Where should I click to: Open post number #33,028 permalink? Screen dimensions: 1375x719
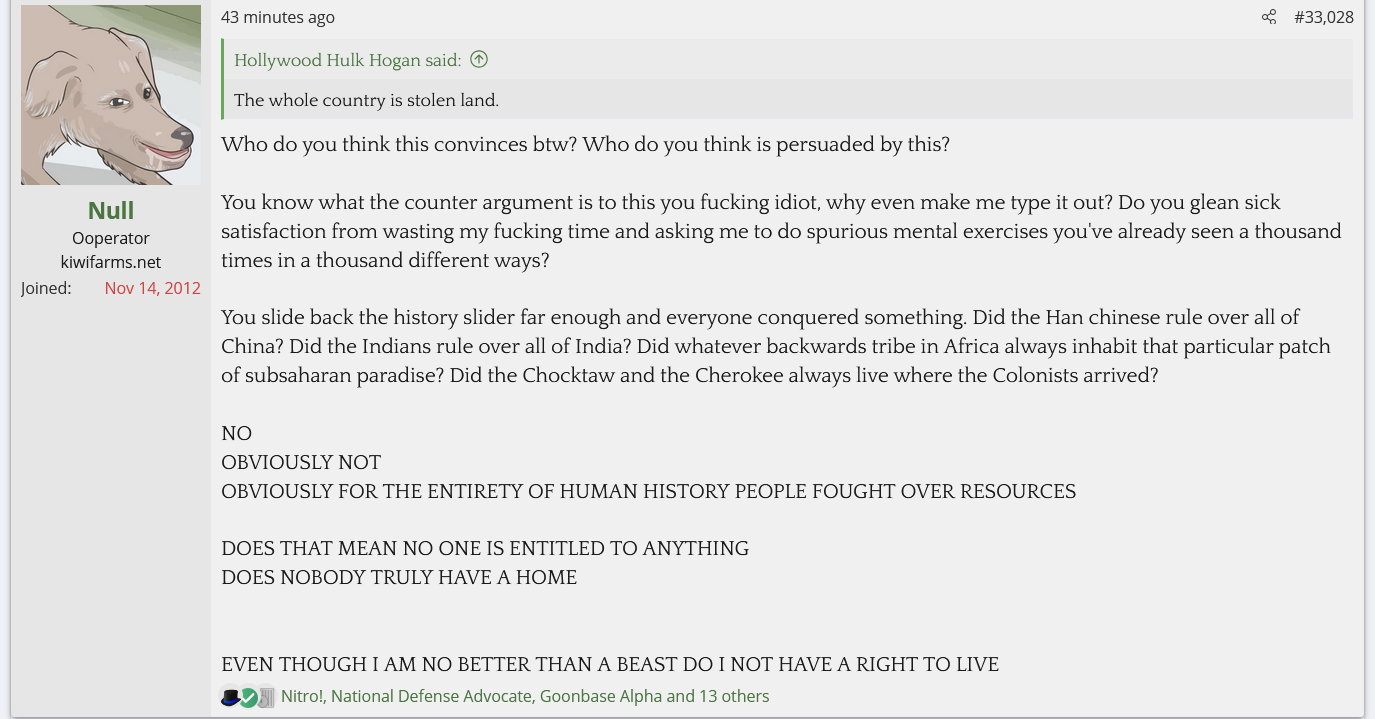tap(1323, 17)
